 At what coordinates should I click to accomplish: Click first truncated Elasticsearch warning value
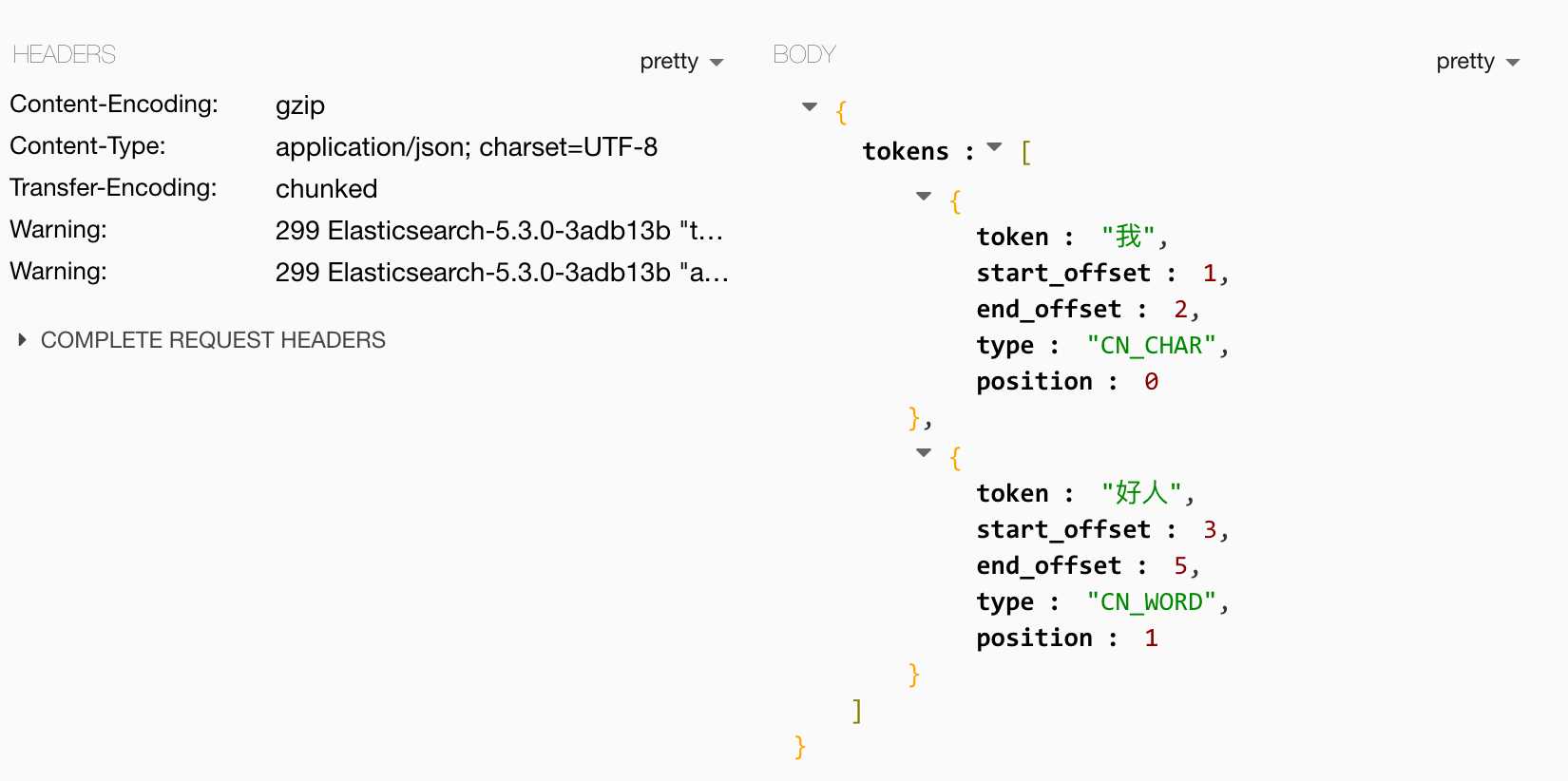point(500,231)
